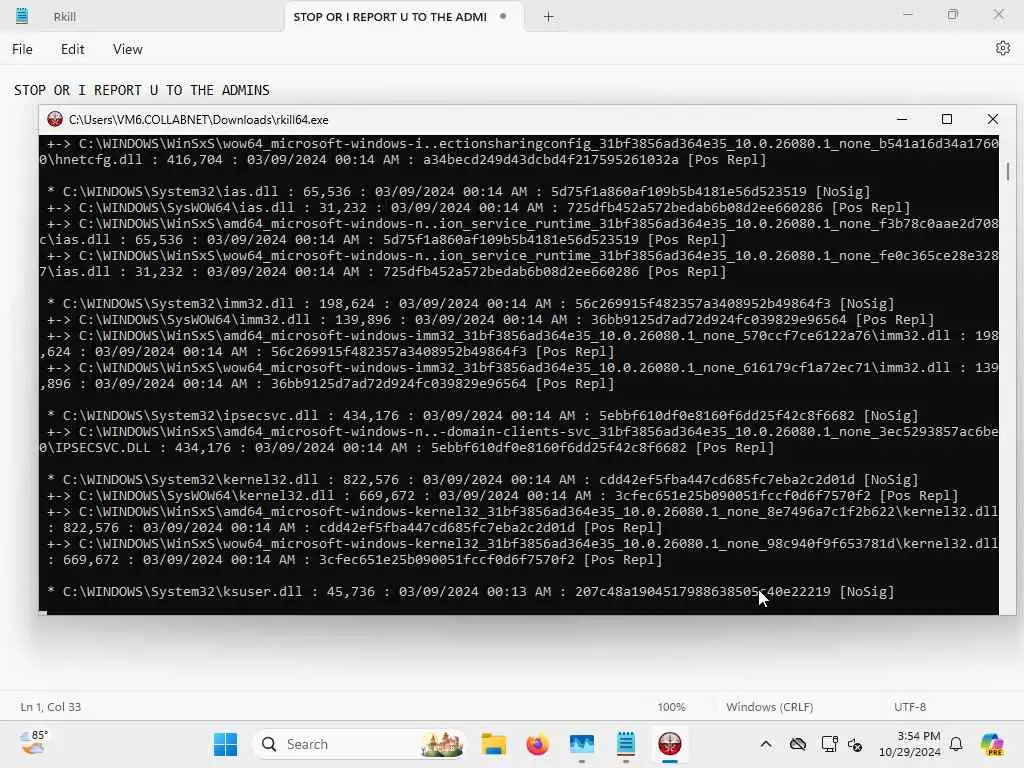Image resolution: width=1024 pixels, height=768 pixels.
Task: Click the System32\kernel32.dll console line
Action: click(483, 480)
